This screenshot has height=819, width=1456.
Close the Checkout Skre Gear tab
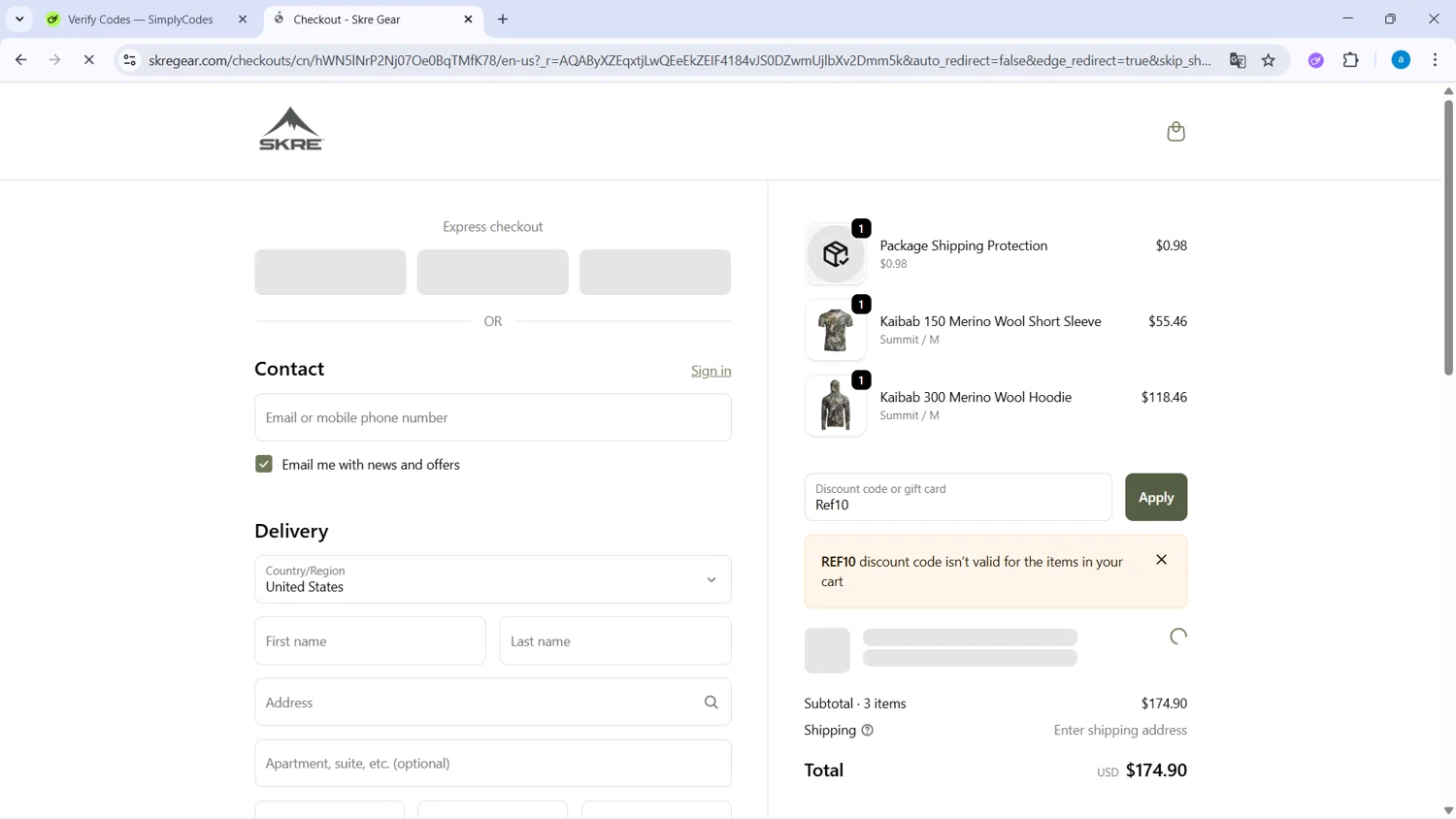point(468,19)
